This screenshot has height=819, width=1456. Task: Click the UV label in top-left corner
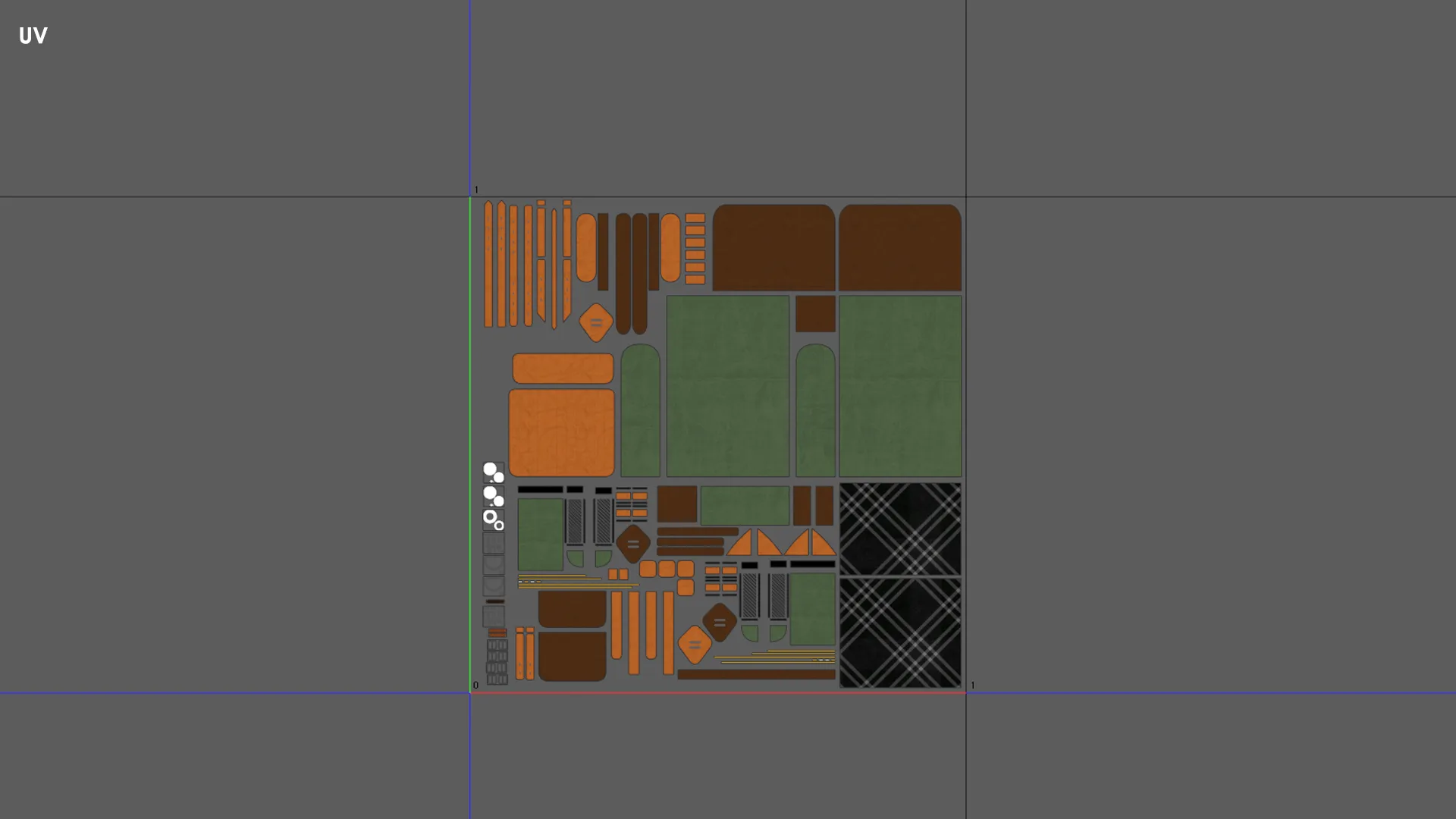33,36
